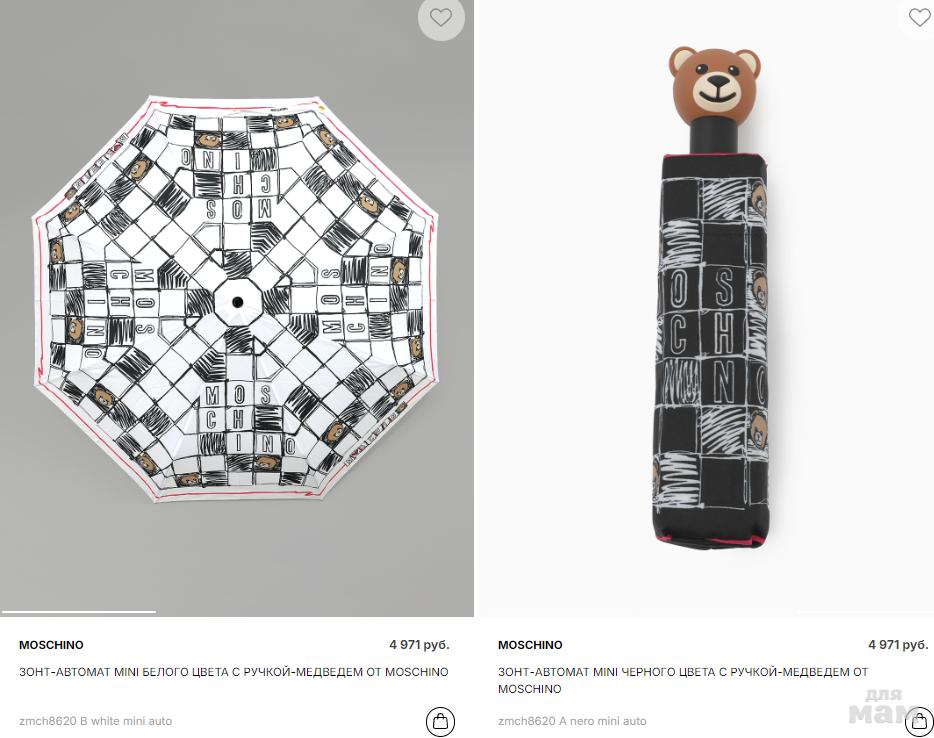The height and width of the screenshot is (738, 934).
Task: Favorite the black Moschino umbrella with heart icon
Action: (919, 17)
